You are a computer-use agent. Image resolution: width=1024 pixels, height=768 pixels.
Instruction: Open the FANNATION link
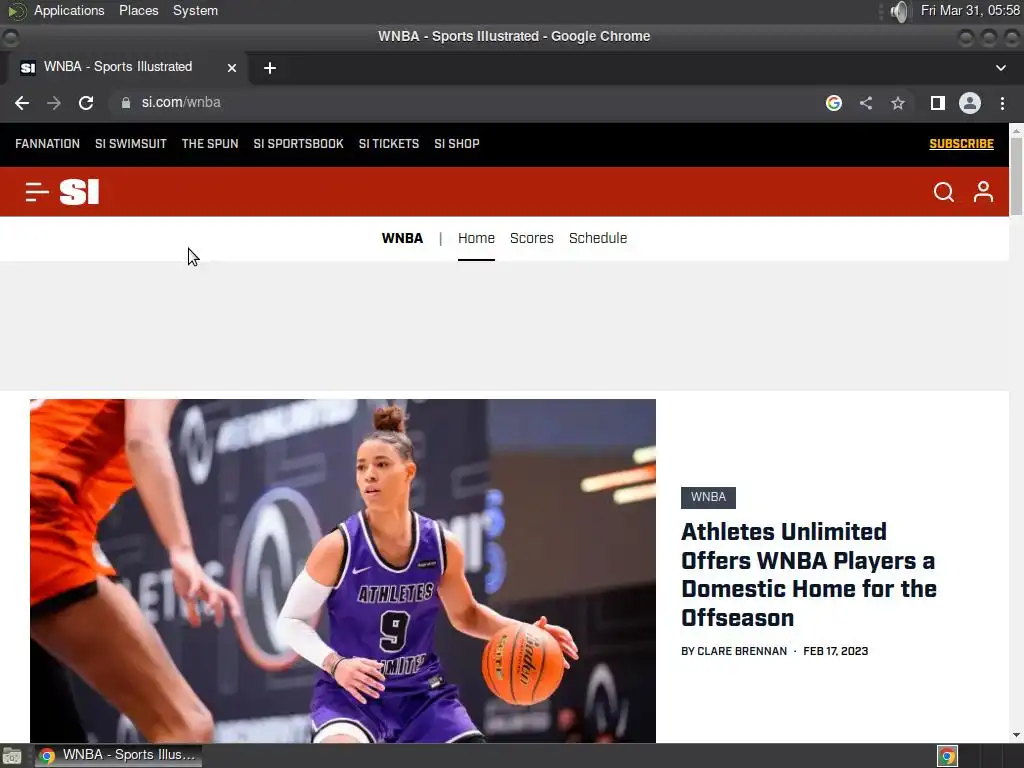tap(48, 144)
